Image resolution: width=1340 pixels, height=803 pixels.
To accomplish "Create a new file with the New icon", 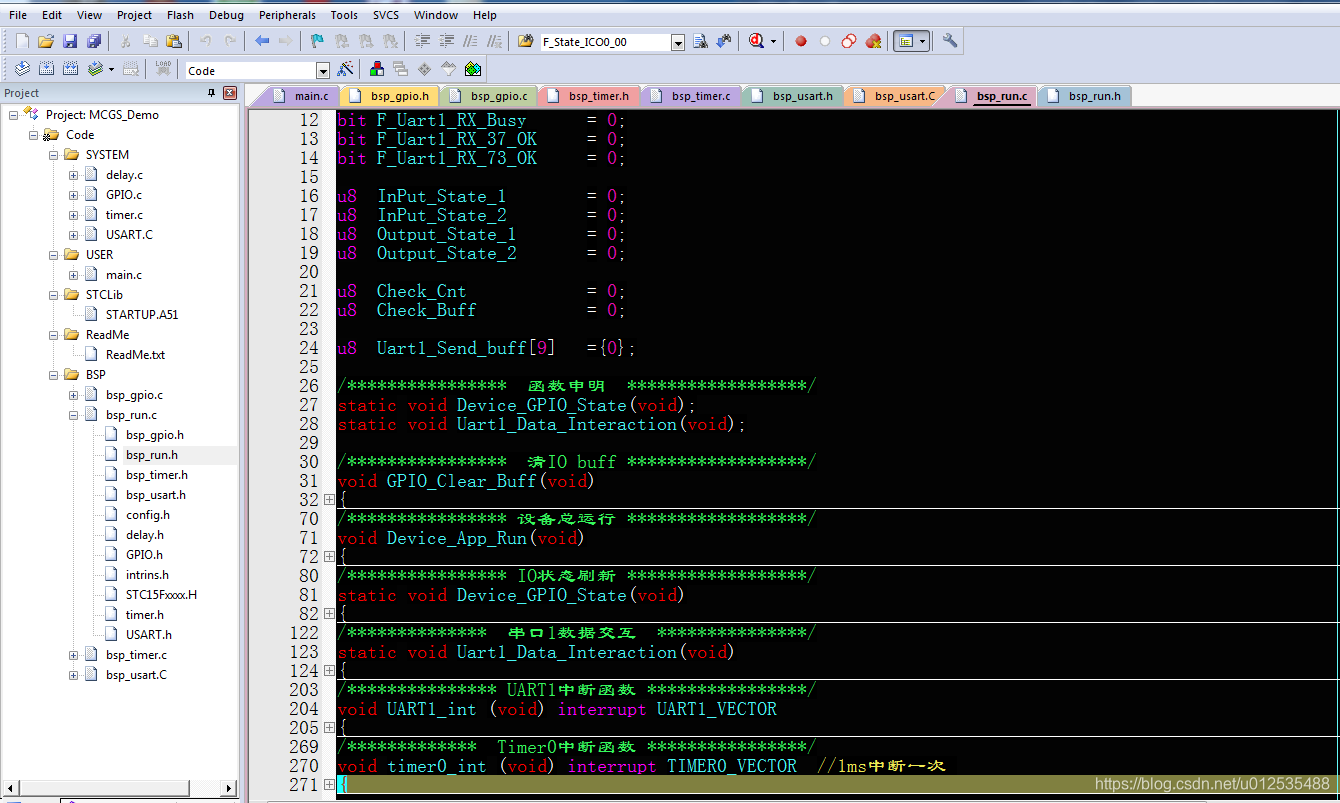I will (22, 41).
